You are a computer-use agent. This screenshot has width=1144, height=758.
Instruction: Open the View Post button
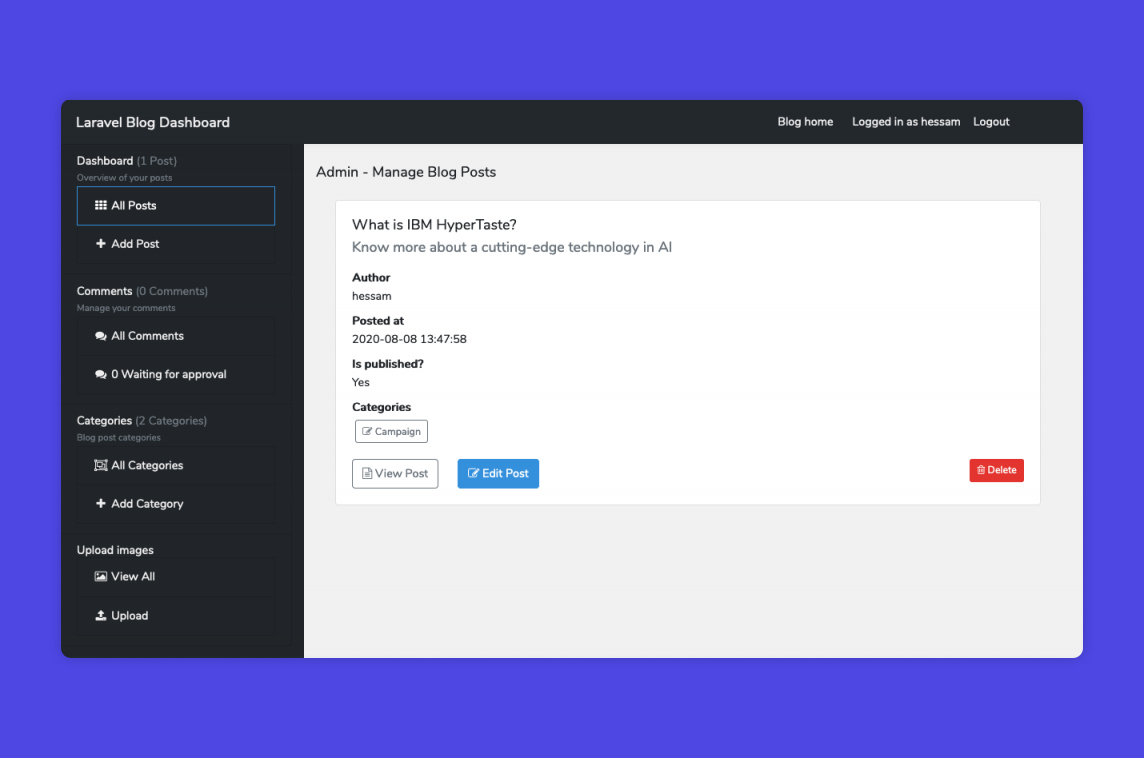click(x=395, y=474)
